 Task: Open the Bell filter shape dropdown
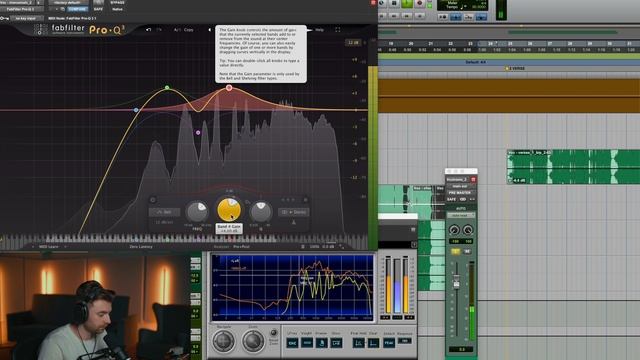pos(164,212)
